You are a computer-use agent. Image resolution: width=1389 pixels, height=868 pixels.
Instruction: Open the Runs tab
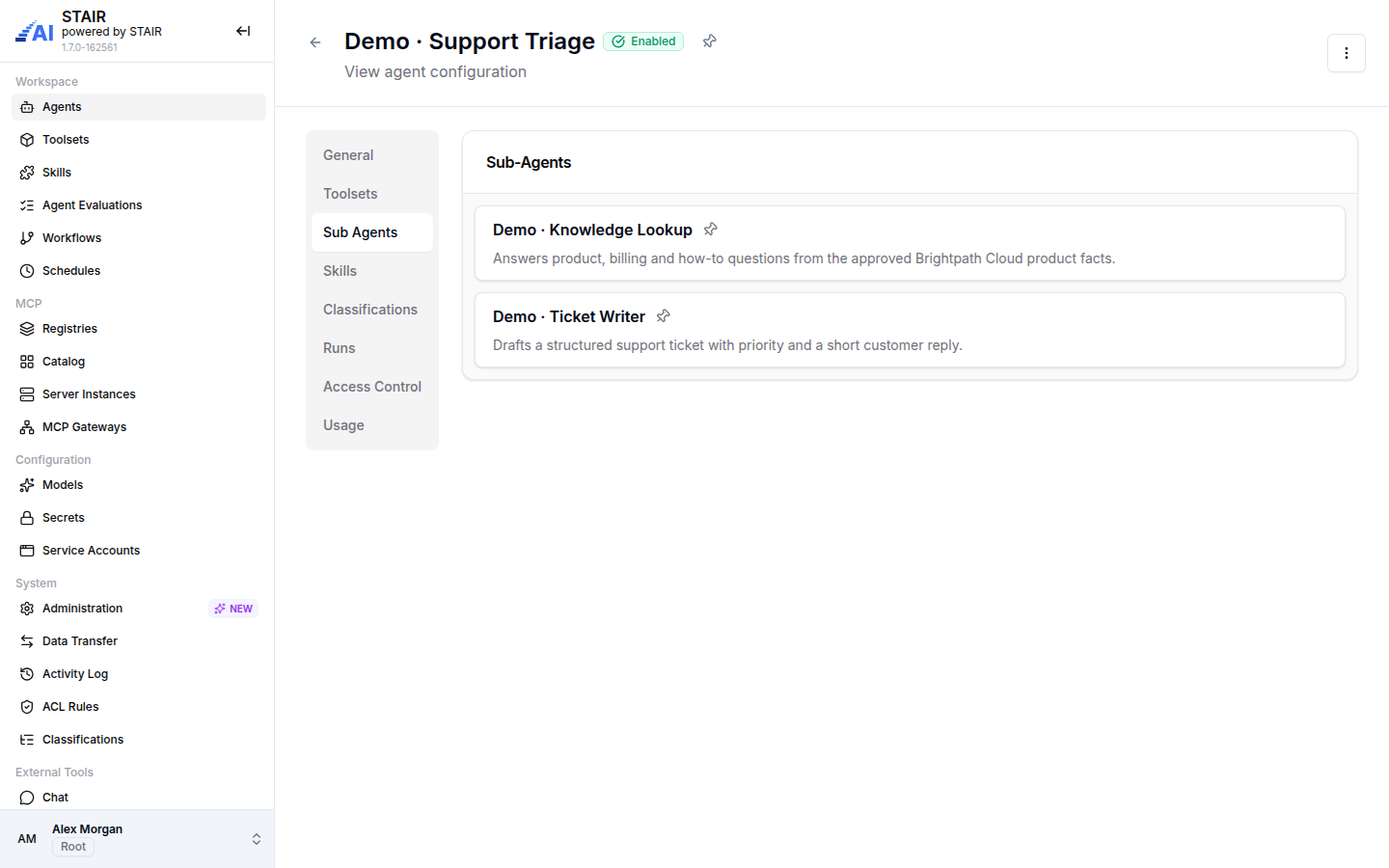tap(372, 348)
